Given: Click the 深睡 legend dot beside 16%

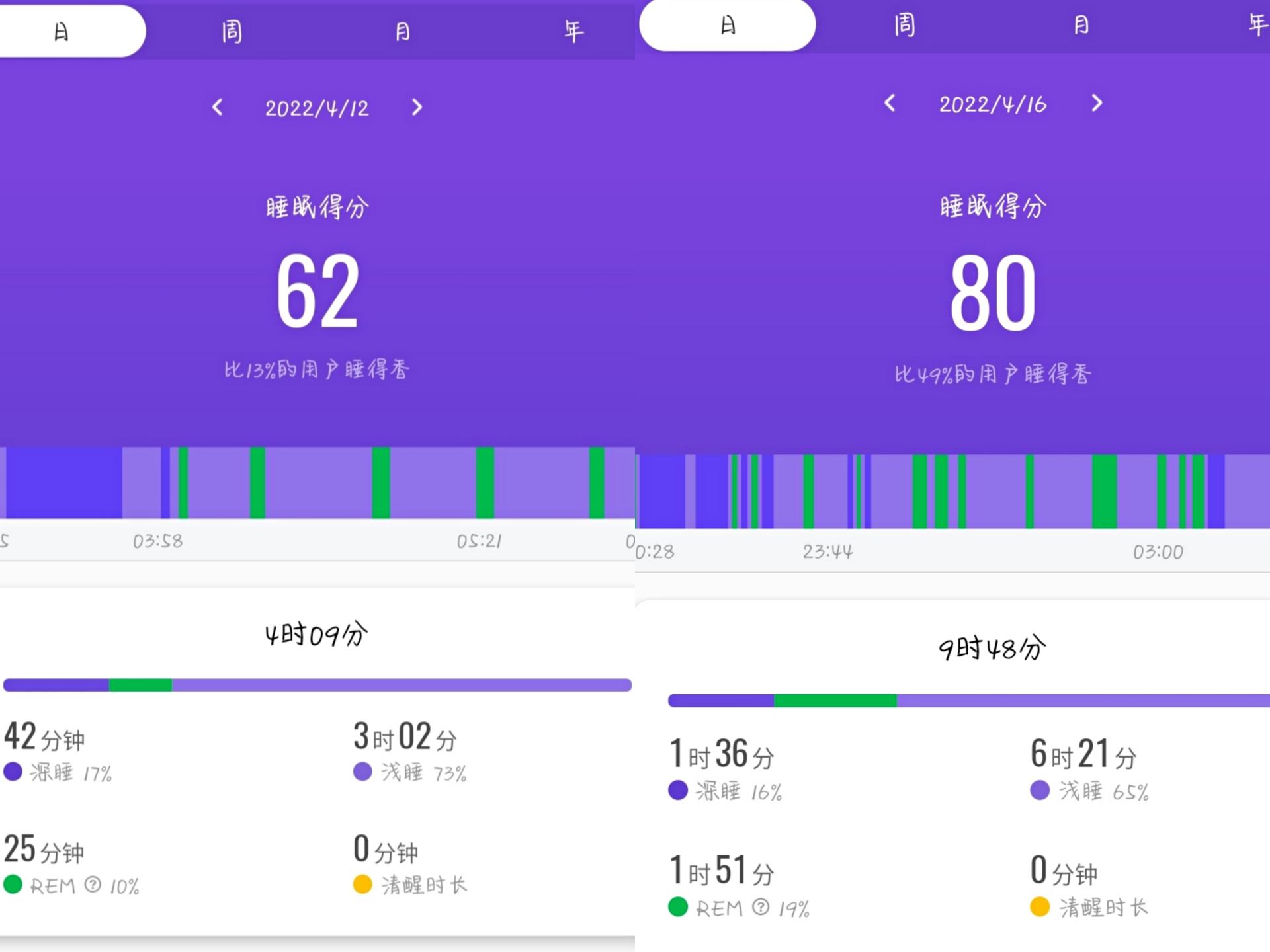Looking at the screenshot, I should point(677,791).
